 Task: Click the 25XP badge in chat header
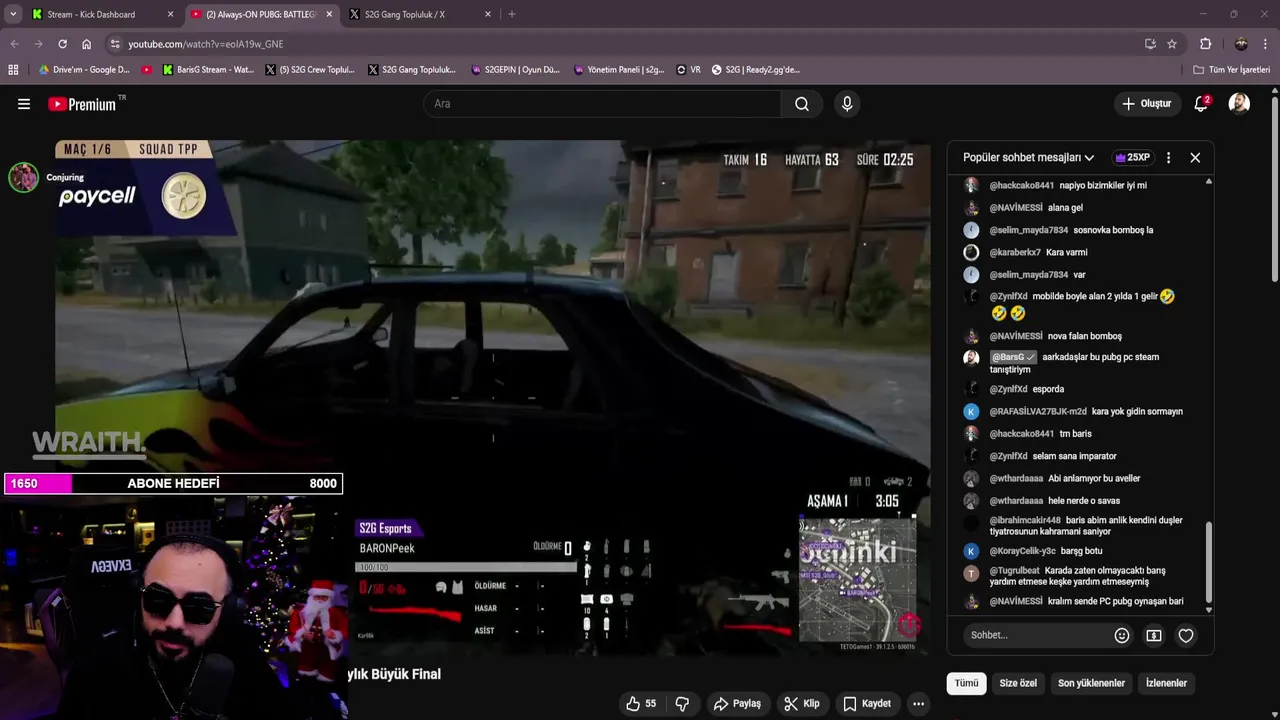point(1133,158)
